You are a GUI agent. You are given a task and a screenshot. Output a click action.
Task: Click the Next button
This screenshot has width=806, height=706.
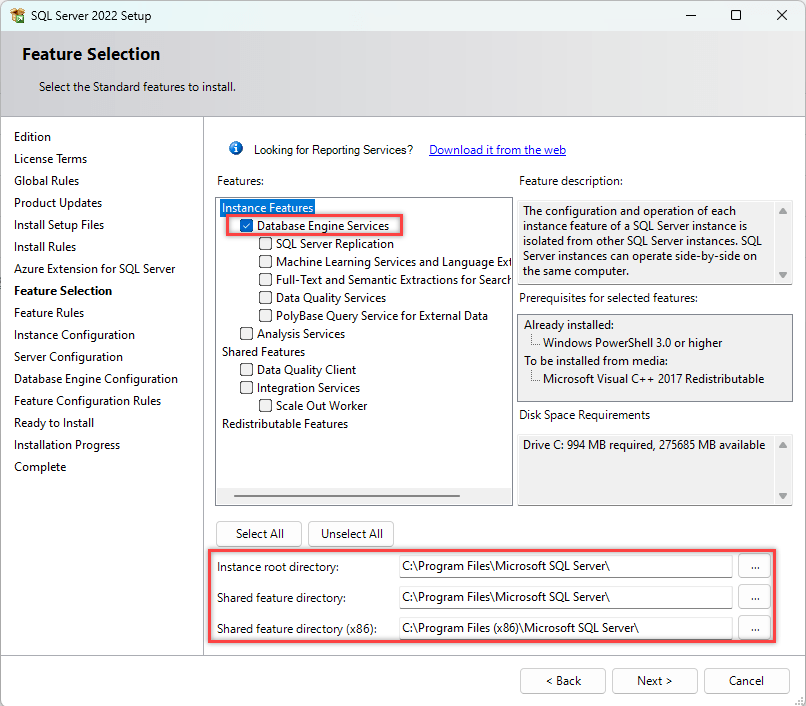pyautogui.click(x=654, y=680)
